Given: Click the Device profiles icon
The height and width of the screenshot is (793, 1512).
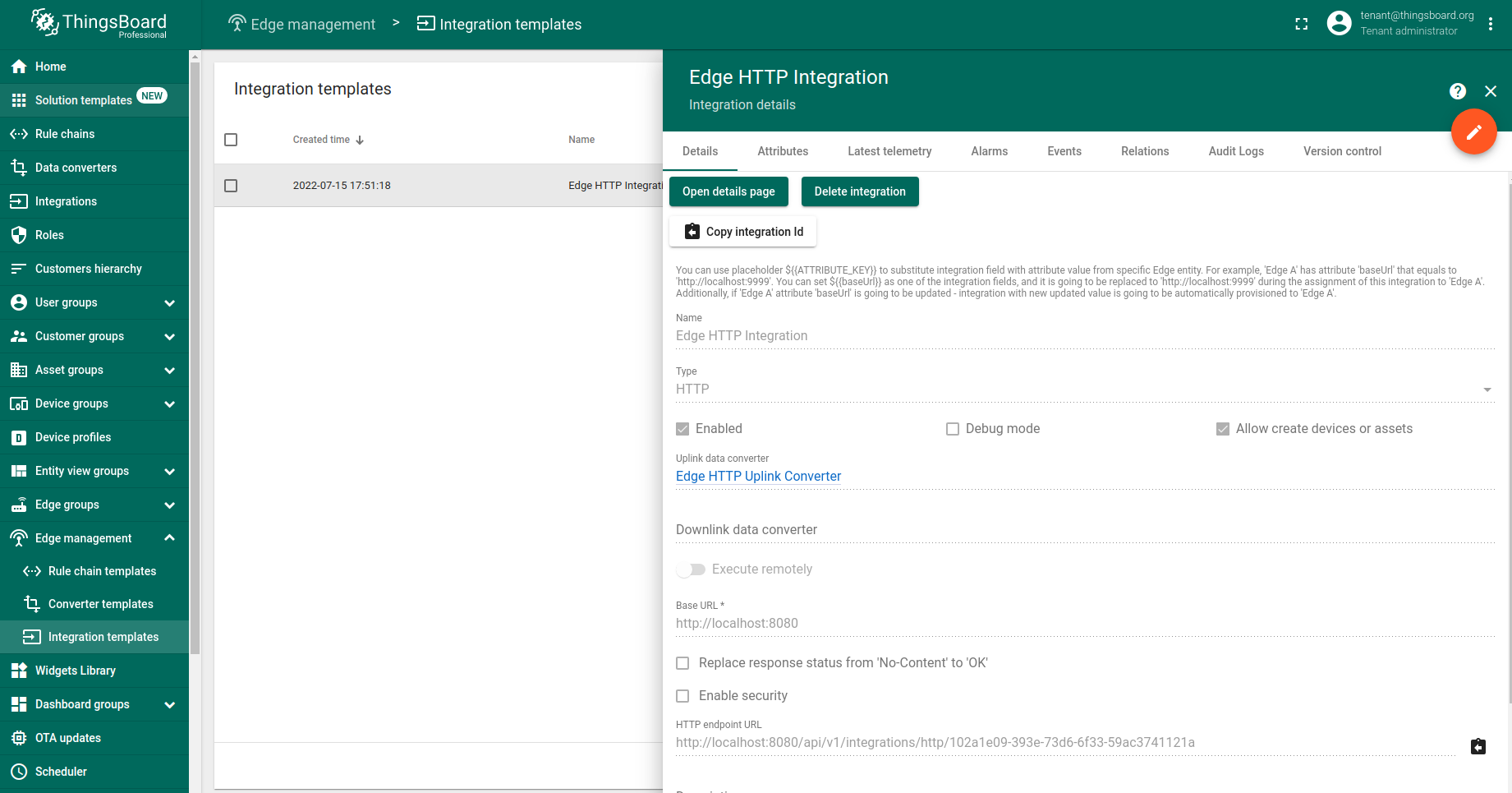Looking at the screenshot, I should tap(19, 437).
